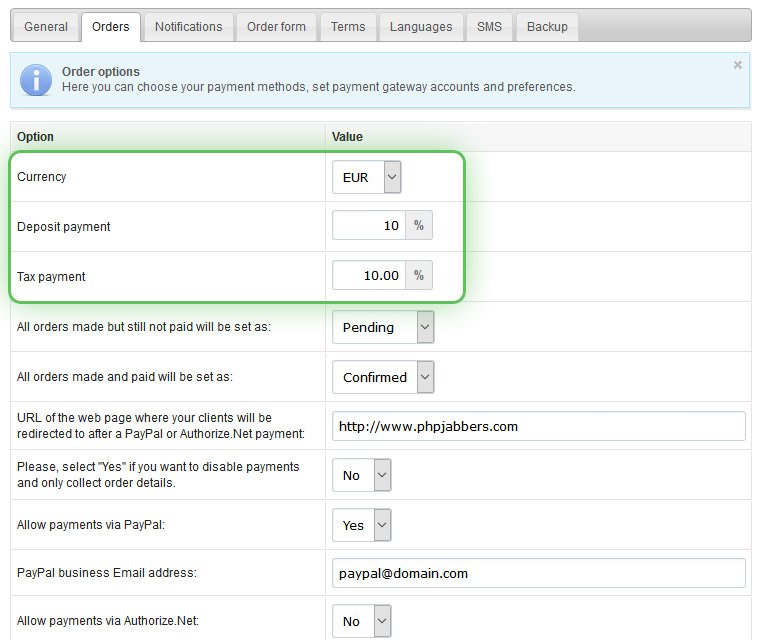Click the Deposit payment percent sign

coord(419,225)
